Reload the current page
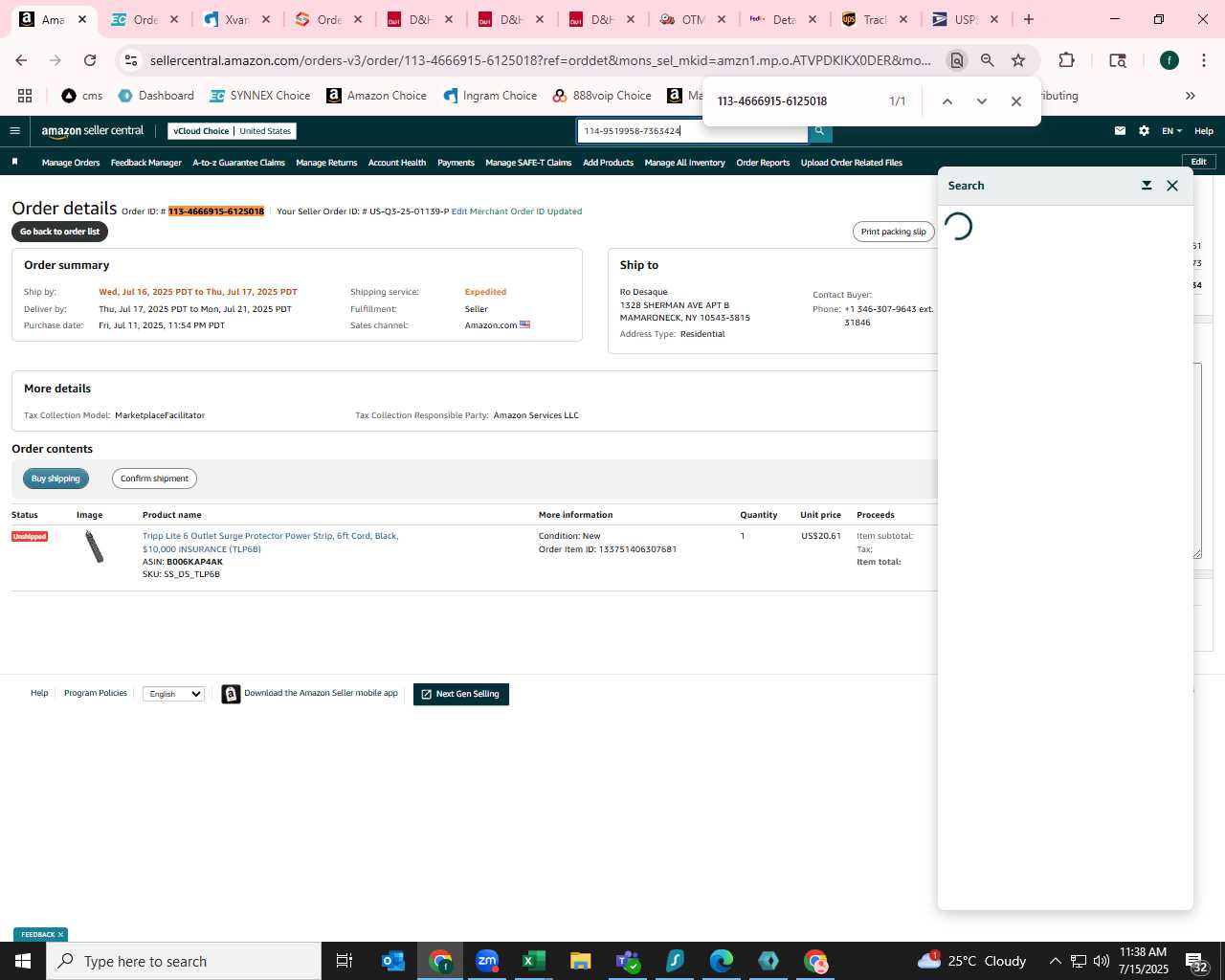This screenshot has height=980, width=1225. 90,60
